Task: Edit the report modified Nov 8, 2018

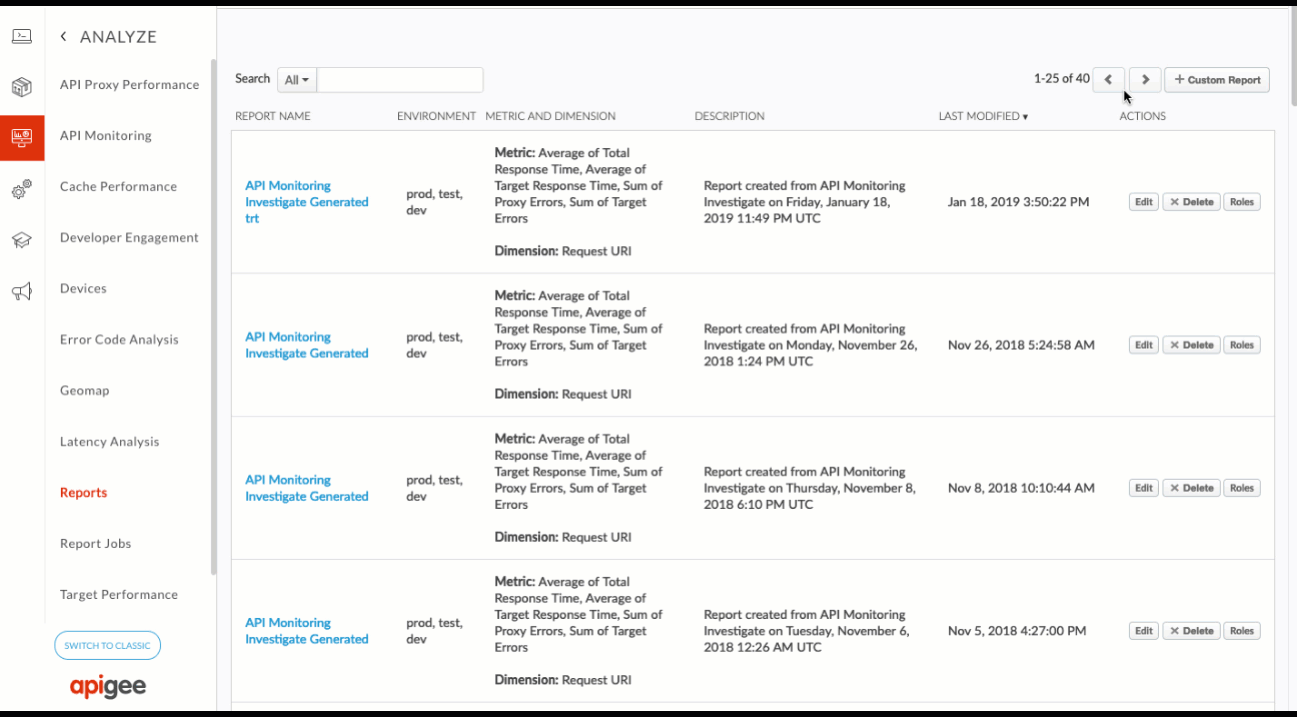Action: click(1144, 488)
